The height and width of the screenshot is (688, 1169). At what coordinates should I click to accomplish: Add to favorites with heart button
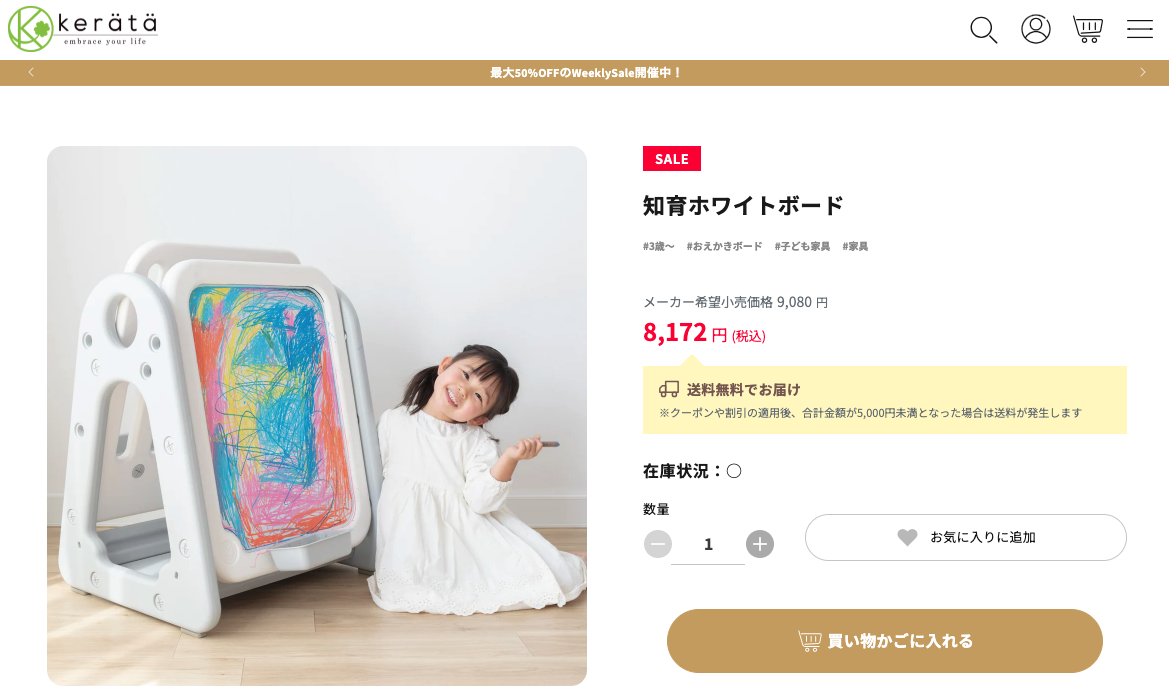pos(965,537)
